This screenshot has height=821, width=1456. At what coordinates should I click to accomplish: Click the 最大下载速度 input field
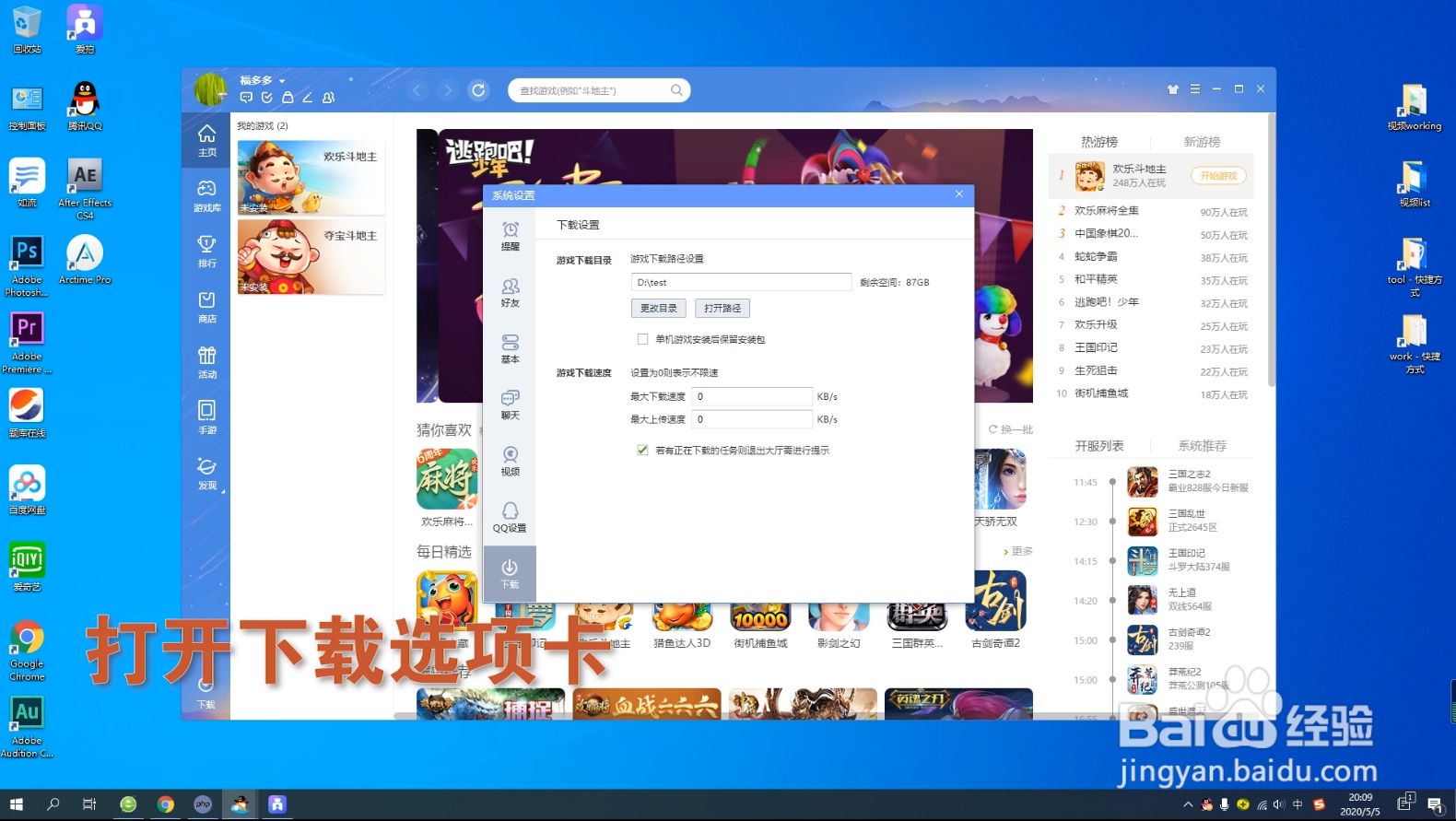[x=752, y=396]
